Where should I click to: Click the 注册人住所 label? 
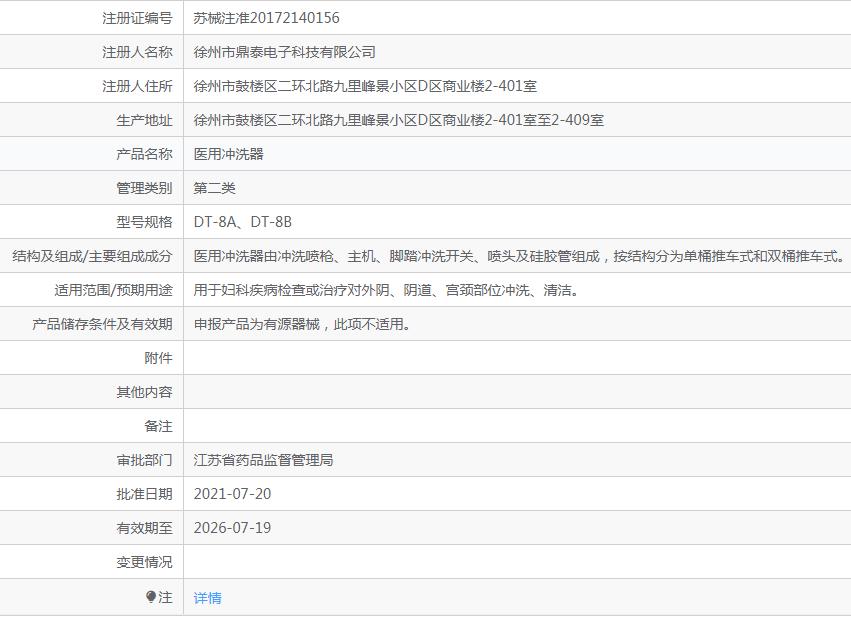coord(137,86)
